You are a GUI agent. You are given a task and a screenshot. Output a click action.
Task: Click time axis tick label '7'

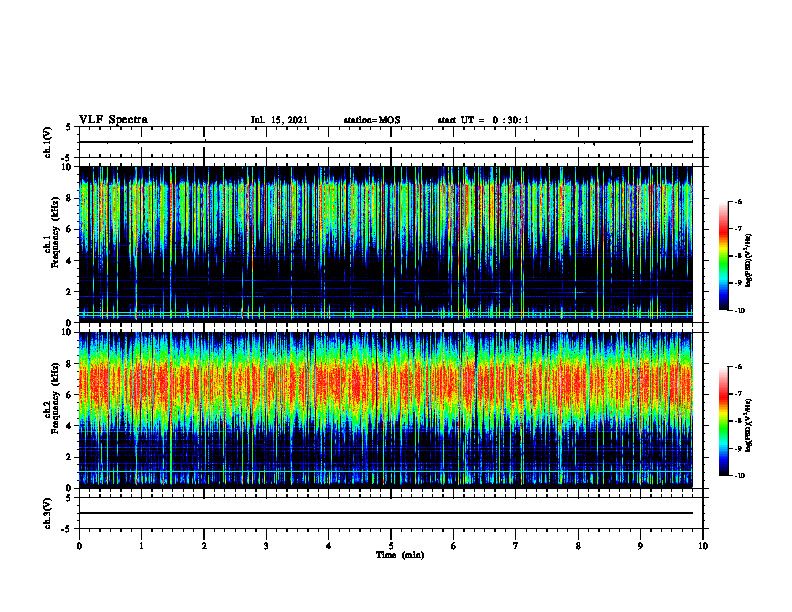pos(516,546)
